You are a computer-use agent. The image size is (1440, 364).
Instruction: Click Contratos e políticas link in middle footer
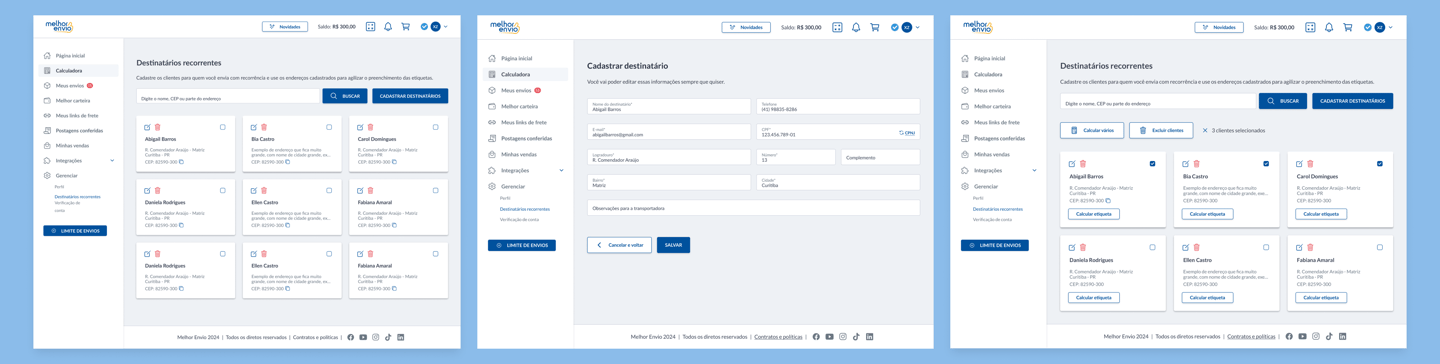tap(778, 337)
